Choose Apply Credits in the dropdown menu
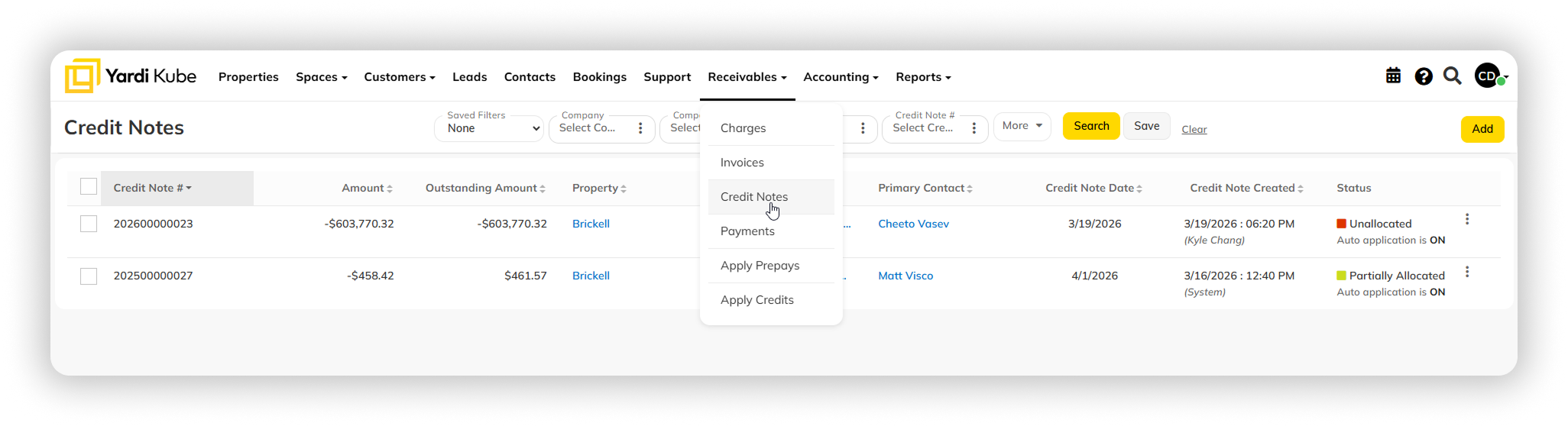This screenshot has width=1568, height=426. [x=756, y=300]
